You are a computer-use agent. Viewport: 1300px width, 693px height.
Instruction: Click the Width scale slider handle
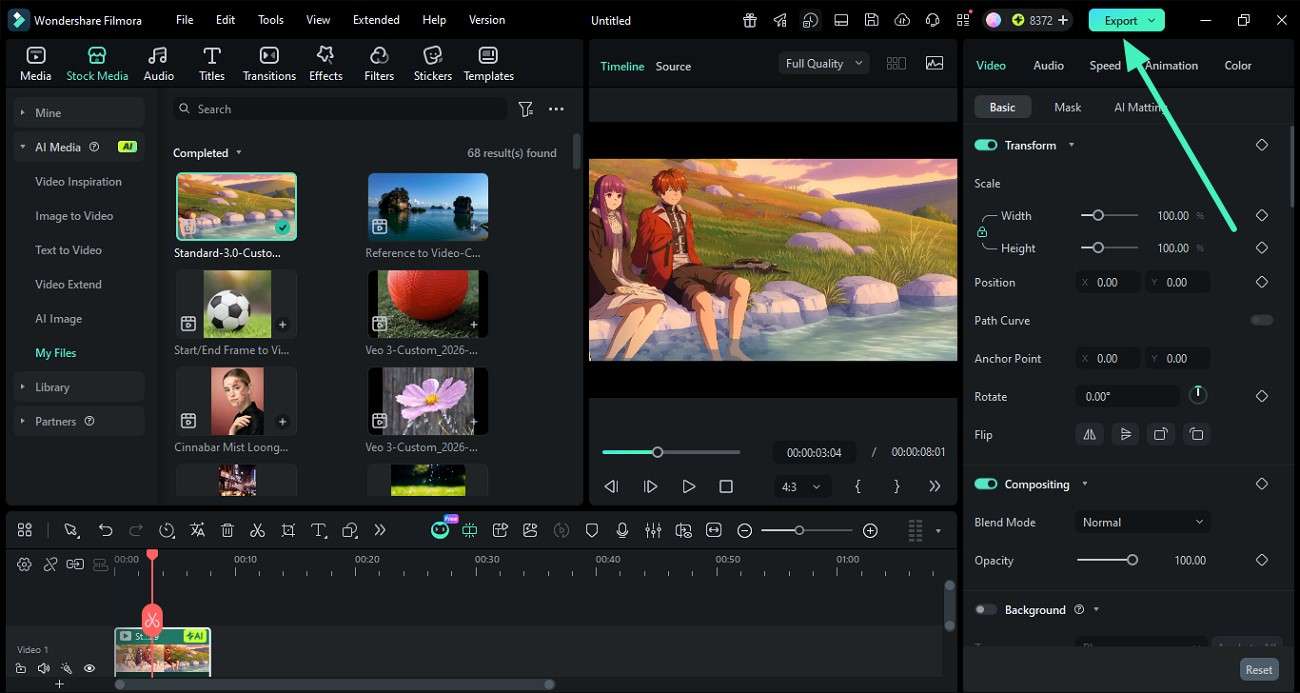1098,215
